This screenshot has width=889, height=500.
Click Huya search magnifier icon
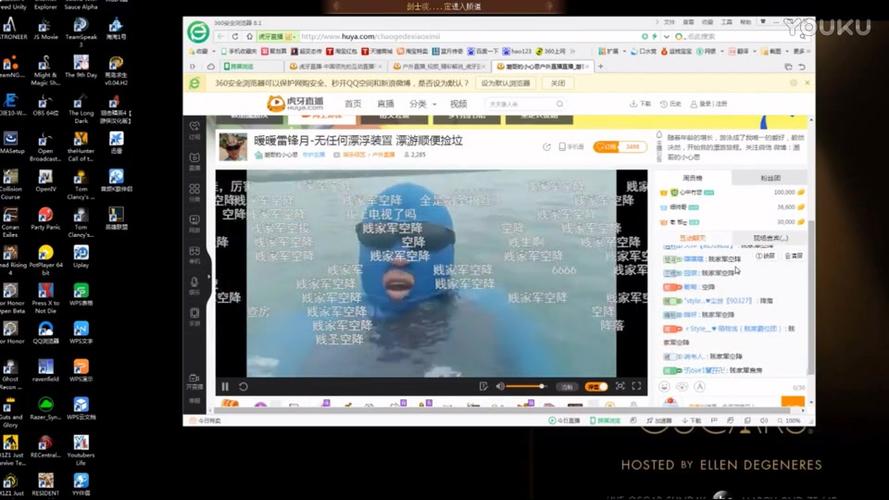click(560, 104)
